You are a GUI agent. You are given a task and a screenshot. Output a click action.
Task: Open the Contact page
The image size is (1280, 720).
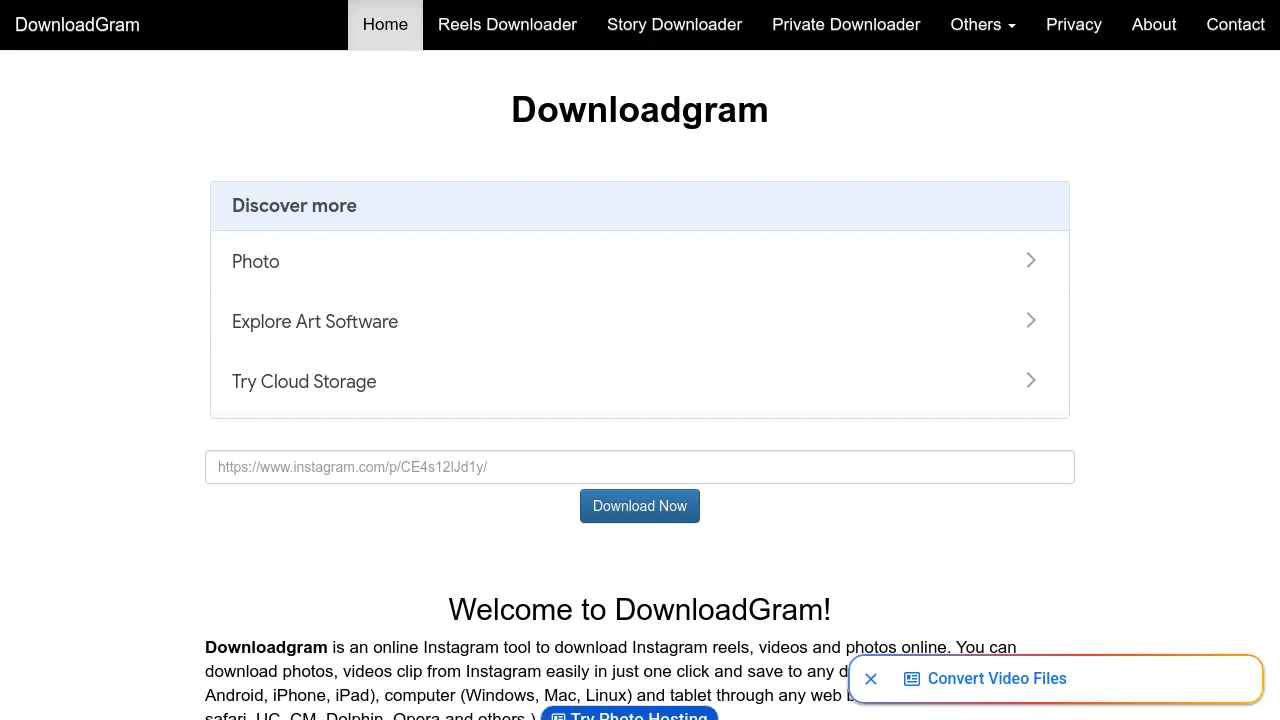tap(1235, 25)
